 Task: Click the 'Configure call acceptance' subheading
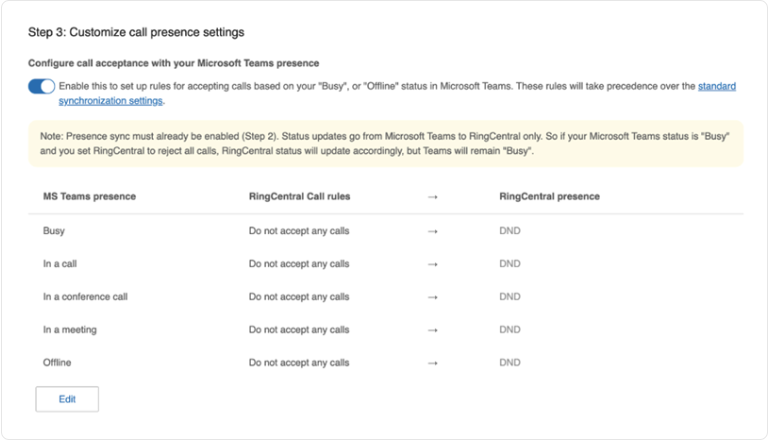tap(174, 63)
